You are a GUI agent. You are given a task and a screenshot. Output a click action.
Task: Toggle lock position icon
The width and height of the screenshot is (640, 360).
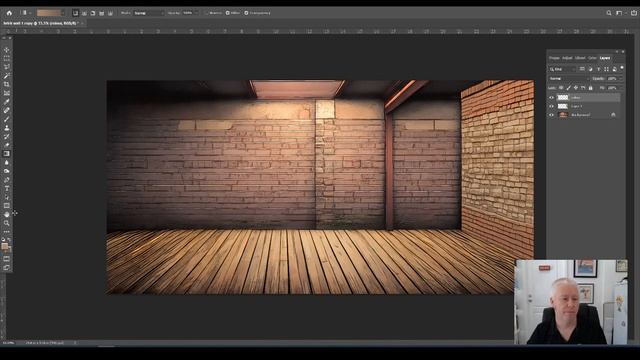tap(576, 88)
